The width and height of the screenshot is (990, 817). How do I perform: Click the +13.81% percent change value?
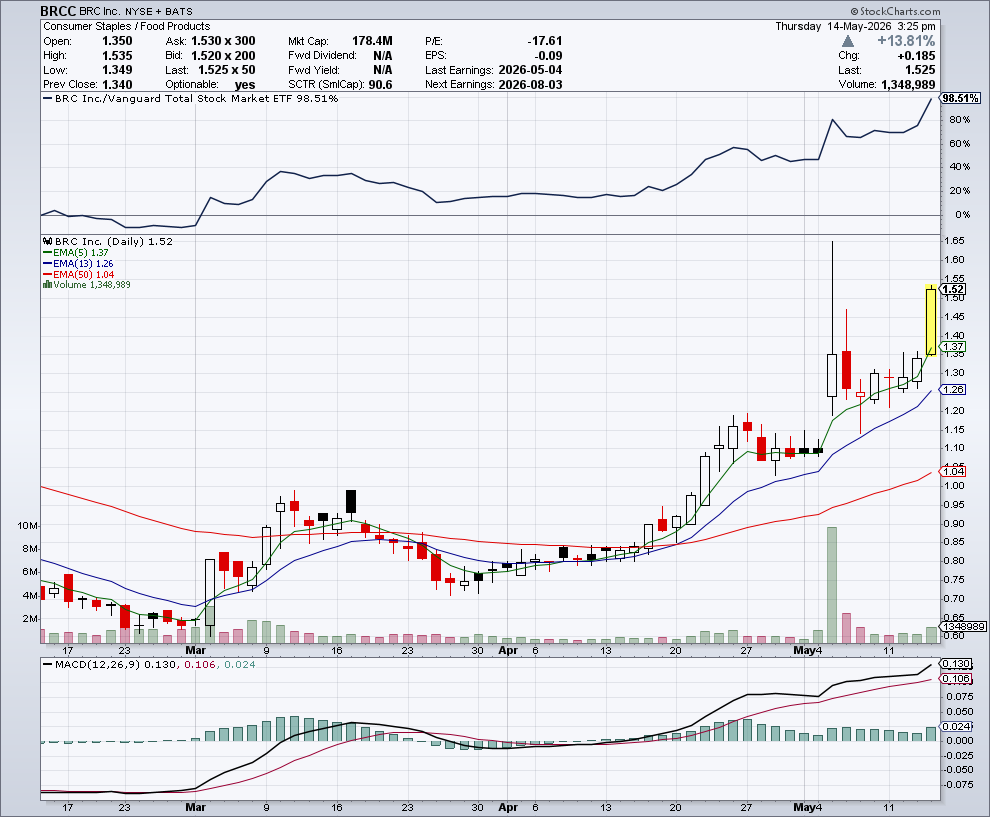(906, 41)
